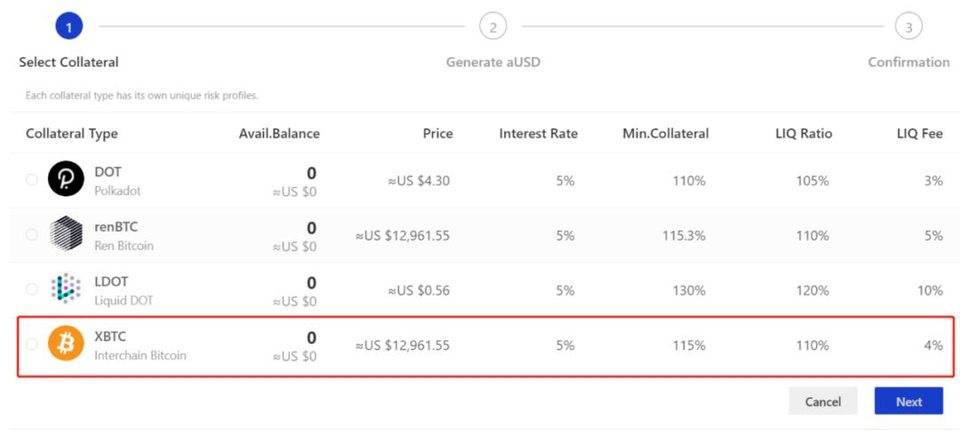This screenshot has height=431, width=960.
Task: Click the orange XBTC Bitcoin icon
Action: click(66, 345)
